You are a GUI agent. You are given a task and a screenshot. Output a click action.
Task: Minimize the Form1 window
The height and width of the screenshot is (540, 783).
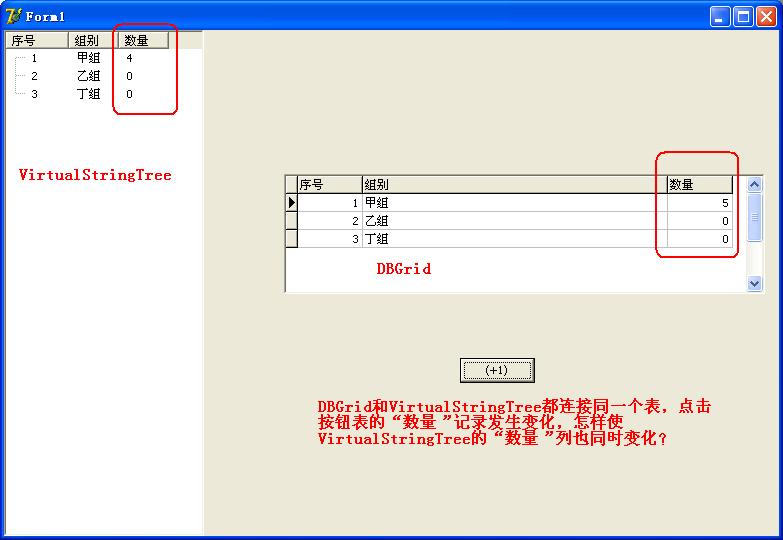(720, 17)
